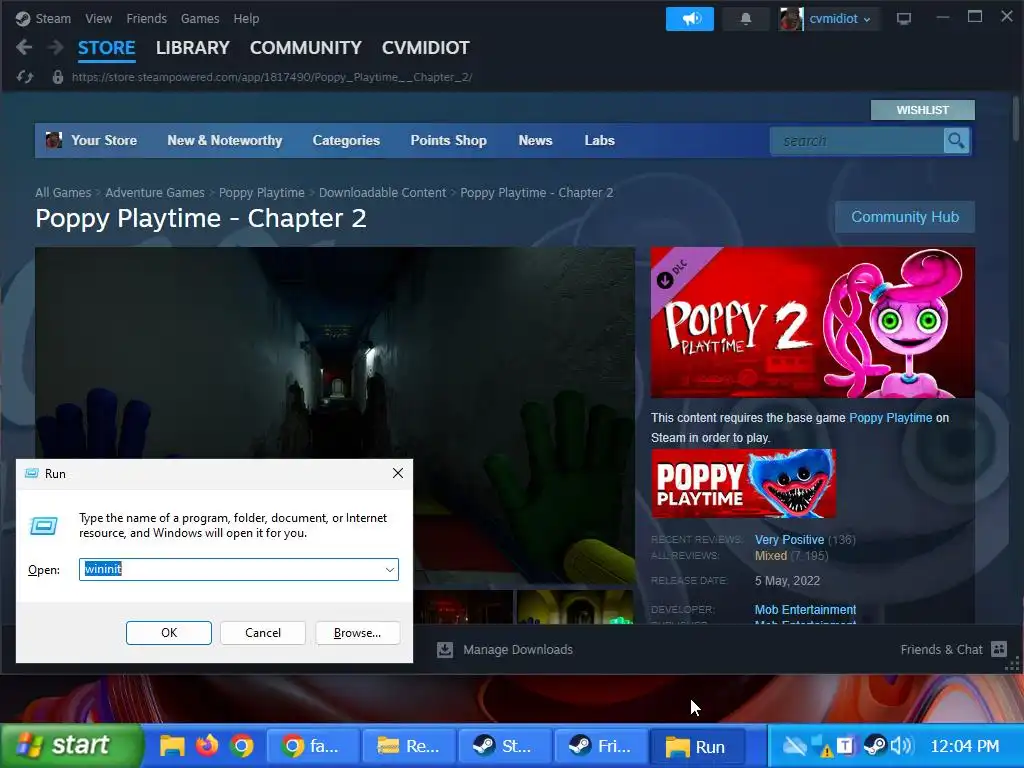Open the Labs page
The width and height of the screenshot is (1024, 768).
pos(600,140)
